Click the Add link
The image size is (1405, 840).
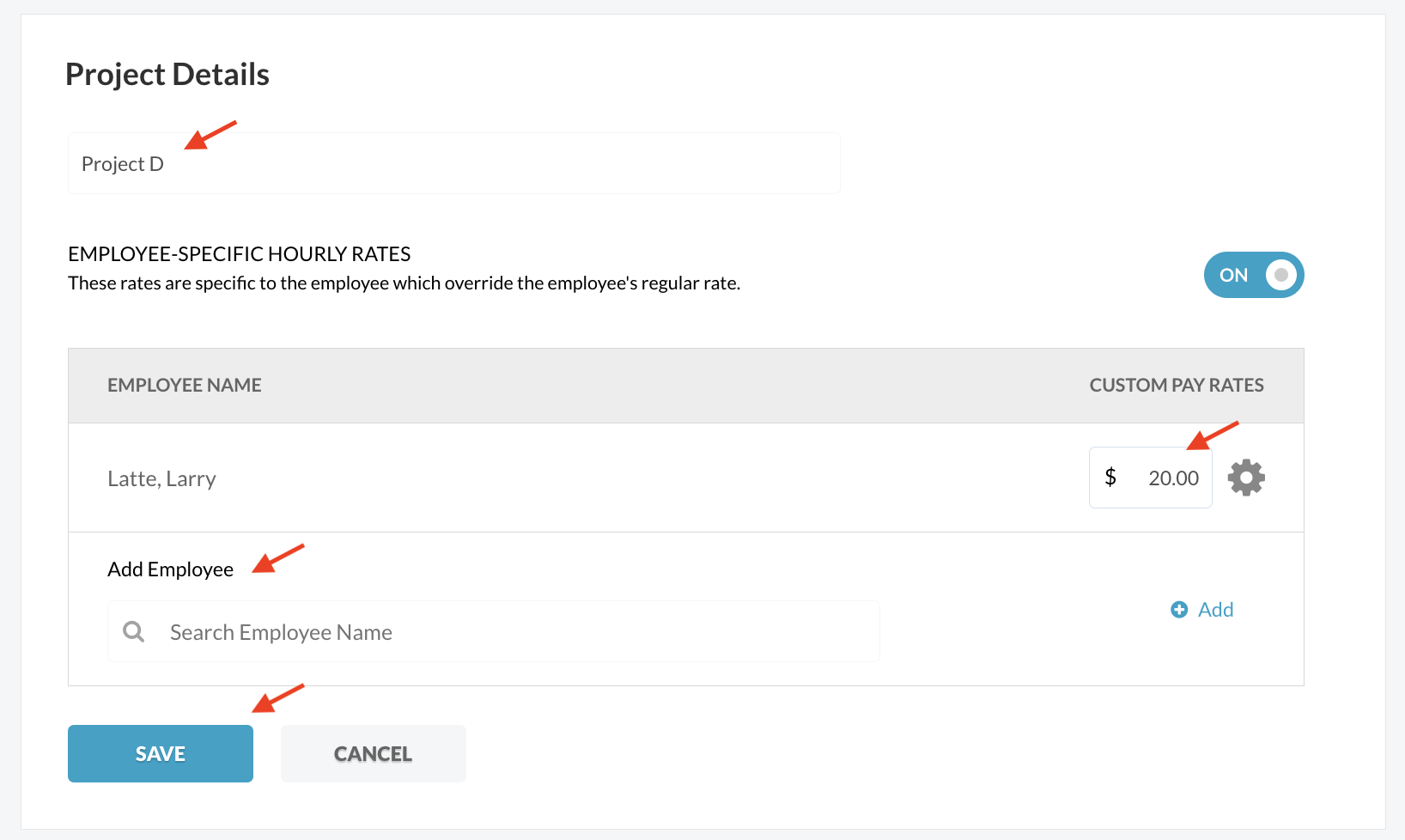pyautogui.click(x=1202, y=609)
